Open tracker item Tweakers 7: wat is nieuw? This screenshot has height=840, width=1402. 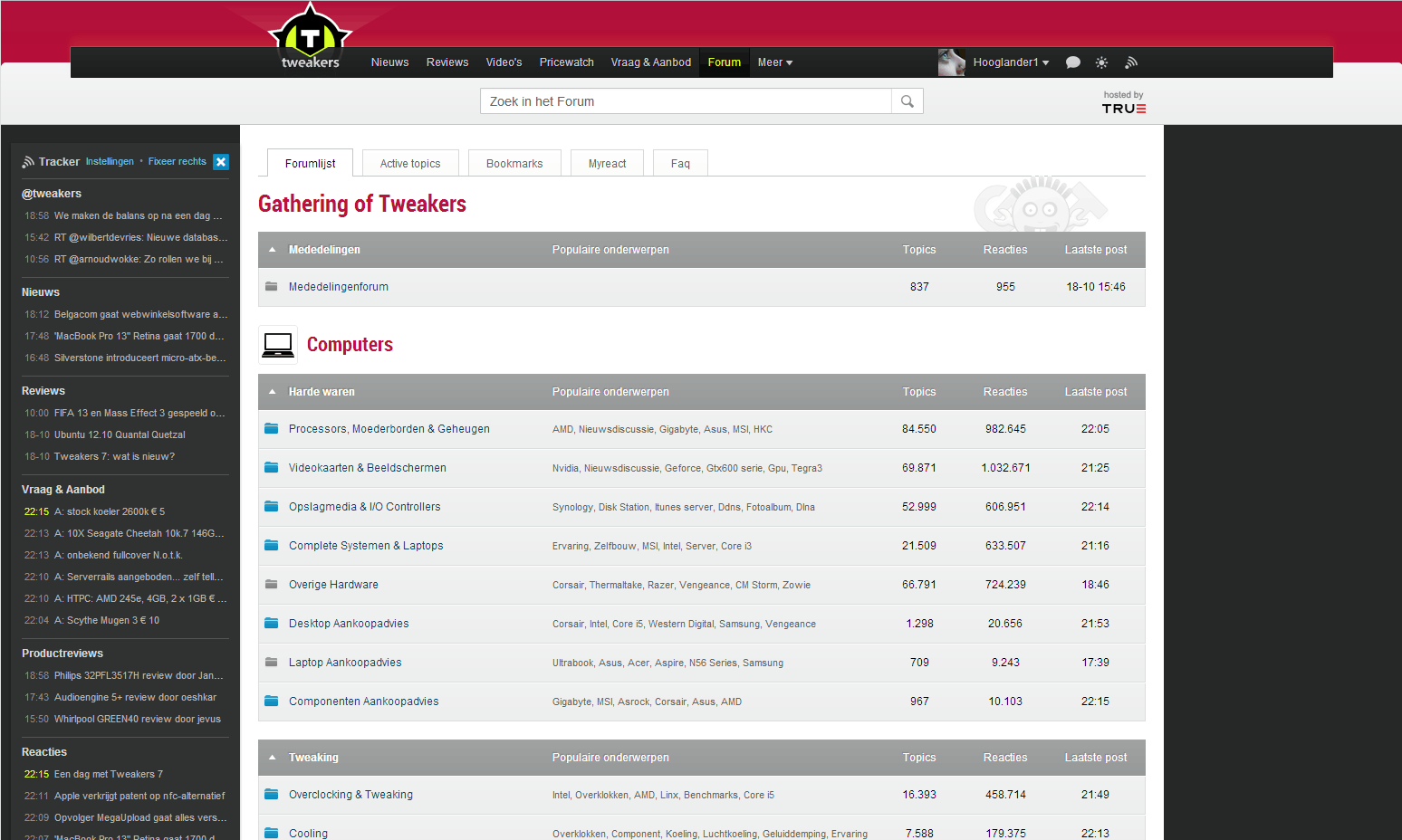pos(114,456)
